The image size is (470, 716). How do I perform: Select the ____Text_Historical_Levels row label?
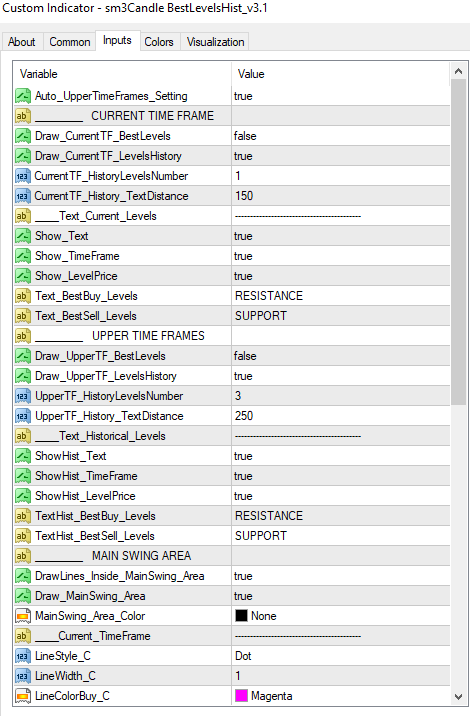pos(100,436)
